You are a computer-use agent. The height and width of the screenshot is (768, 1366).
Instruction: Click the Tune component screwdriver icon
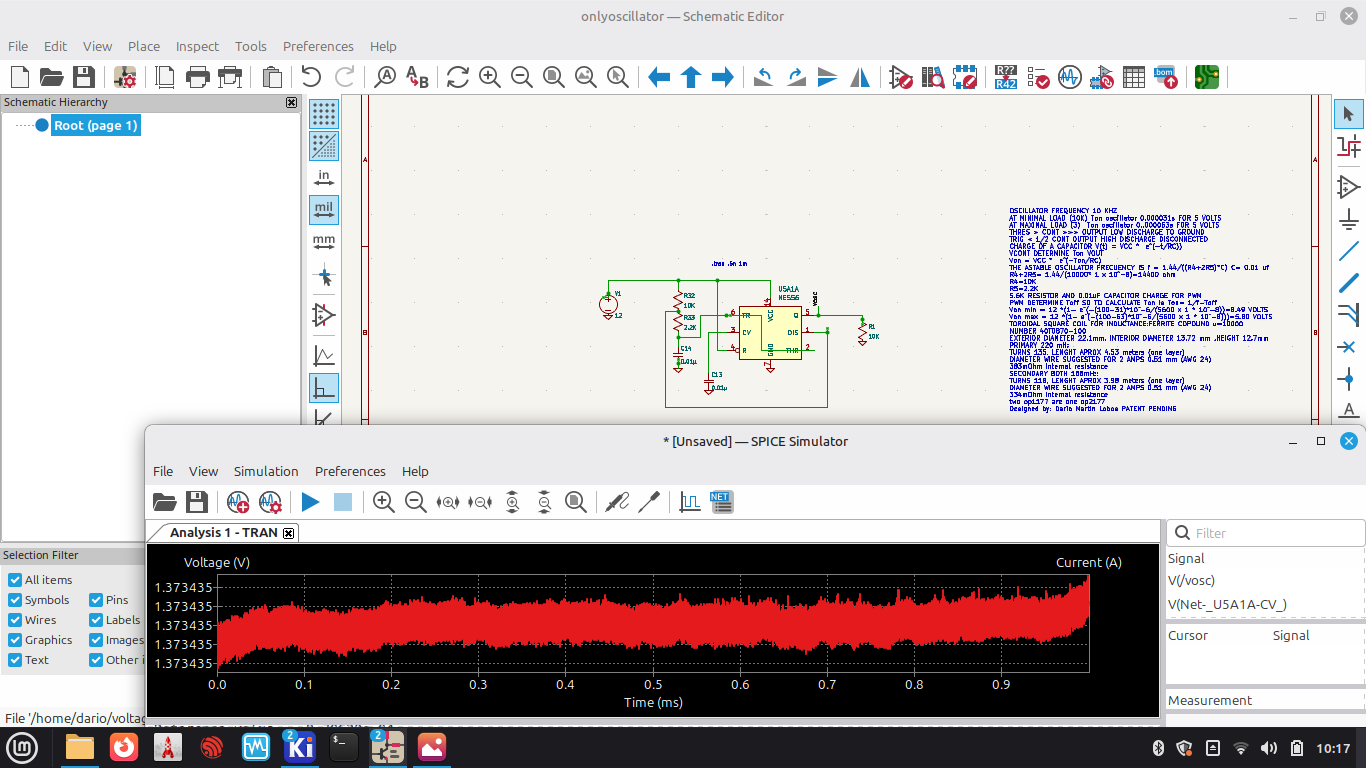tap(650, 502)
